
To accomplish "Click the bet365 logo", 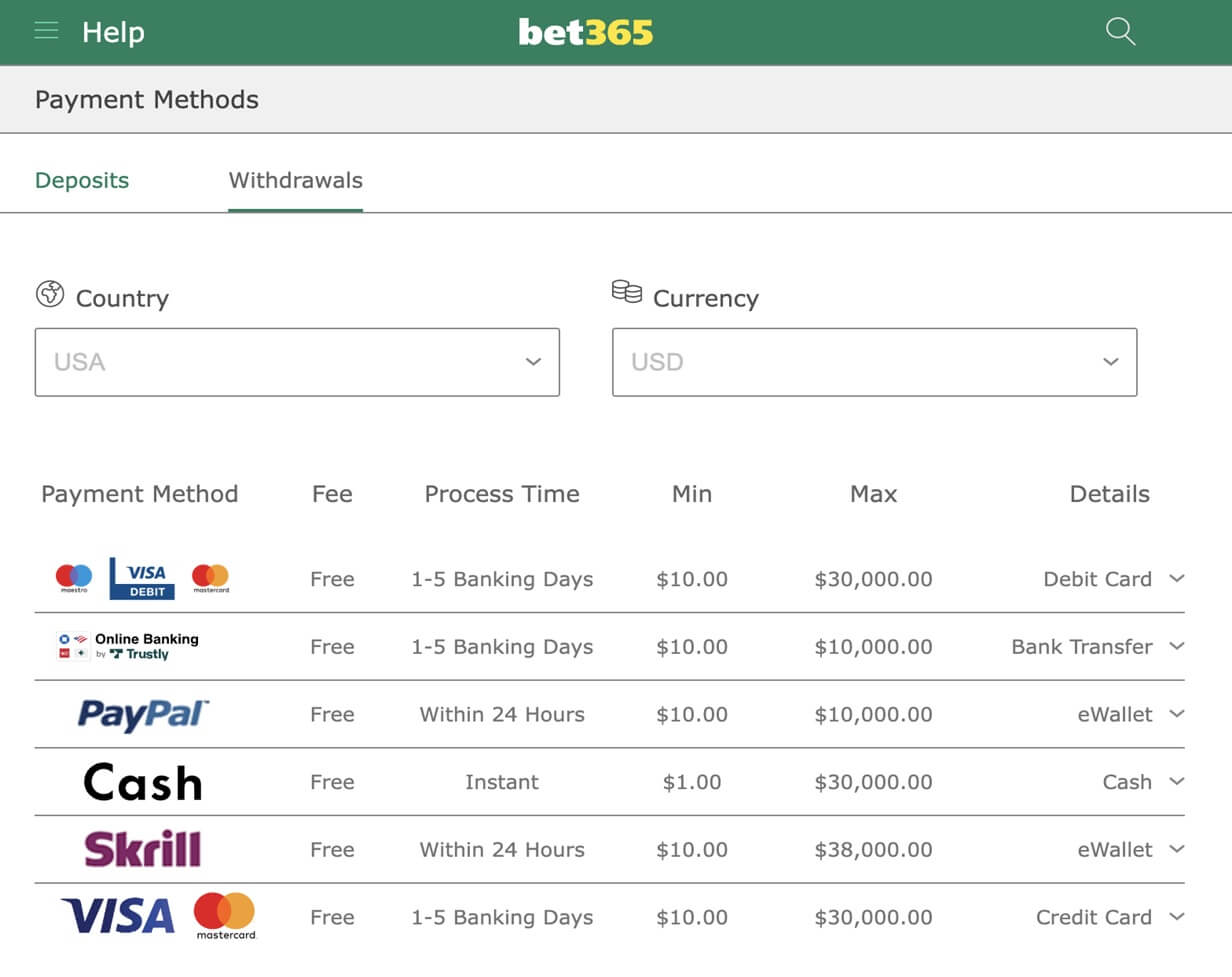I will 586,32.
